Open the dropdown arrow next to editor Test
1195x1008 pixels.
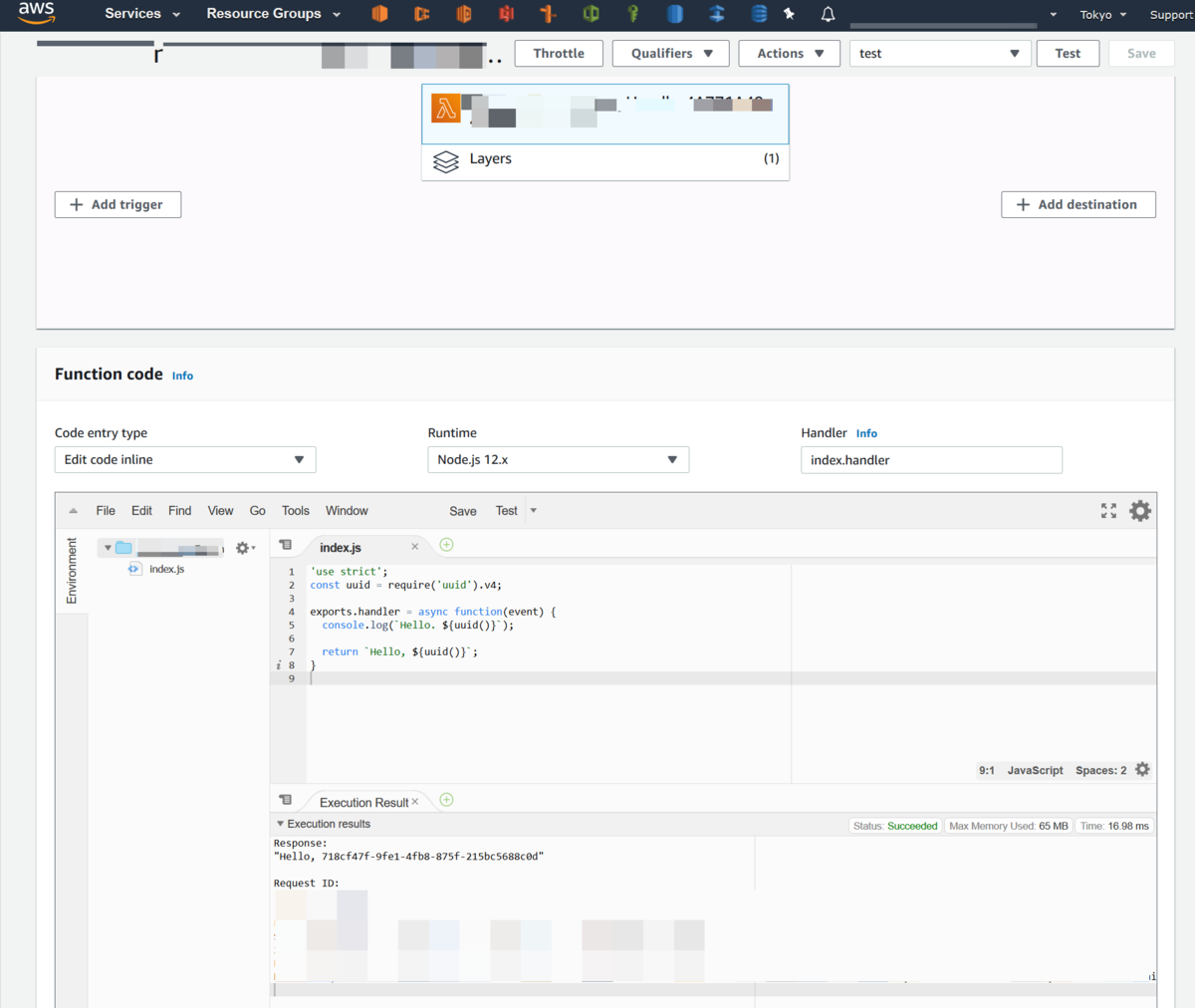534,511
